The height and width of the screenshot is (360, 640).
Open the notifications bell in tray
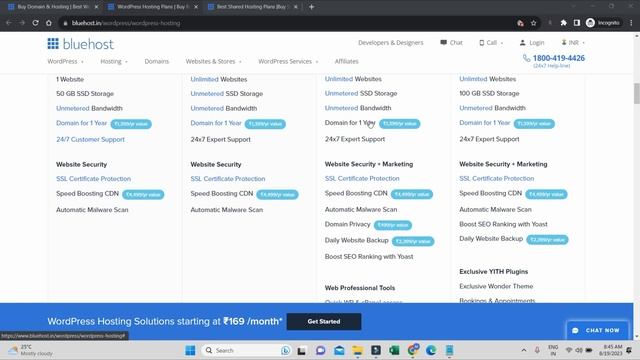pos(629,350)
